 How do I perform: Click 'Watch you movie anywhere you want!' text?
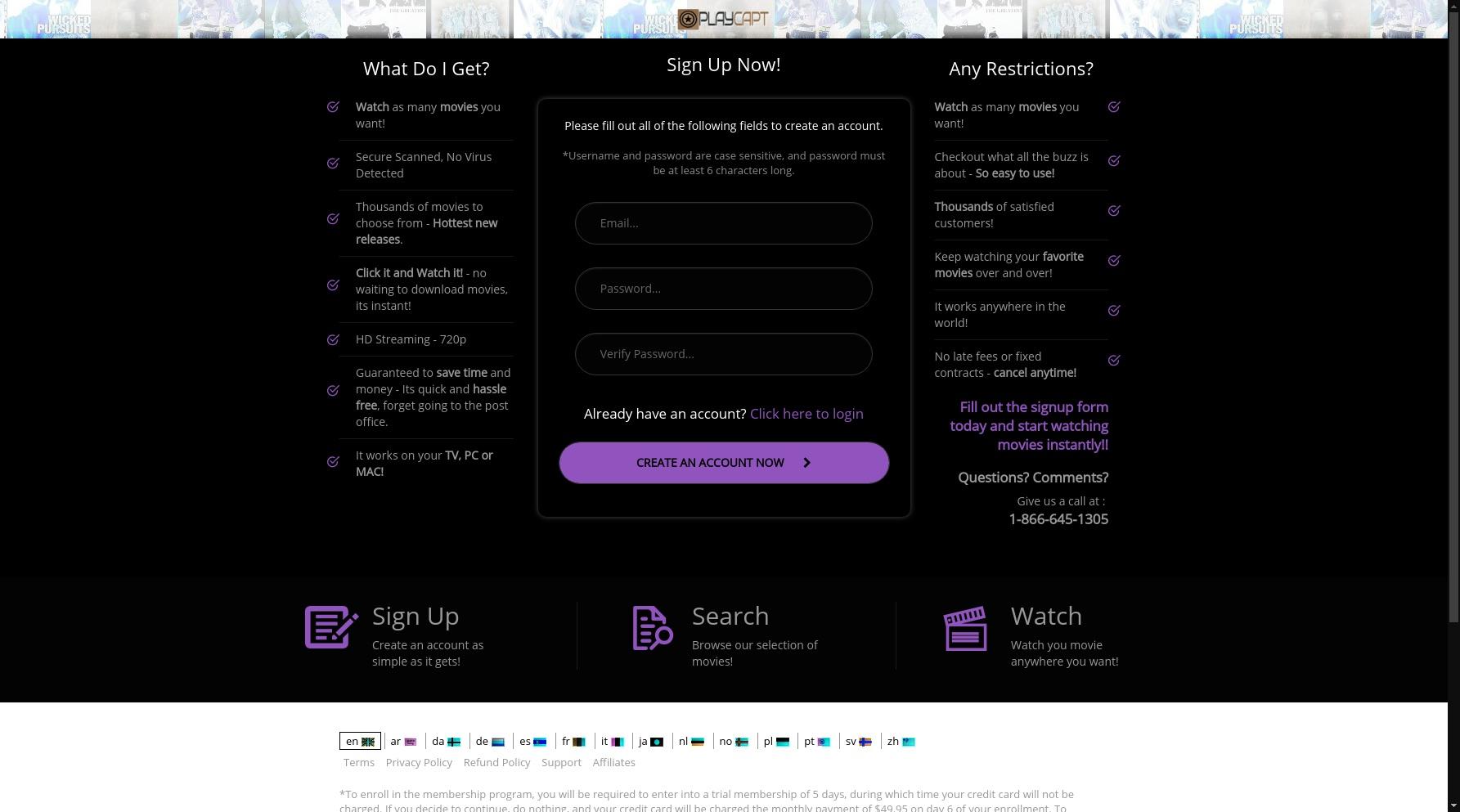point(1064,653)
